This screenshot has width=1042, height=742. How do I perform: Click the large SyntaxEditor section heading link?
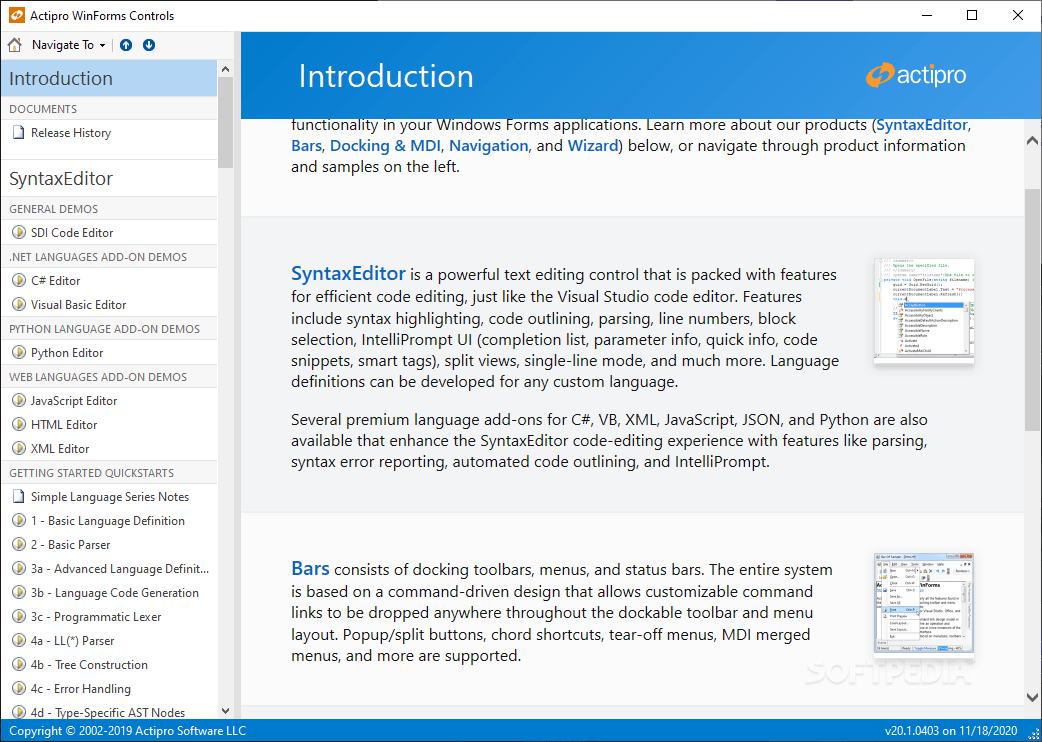click(348, 273)
